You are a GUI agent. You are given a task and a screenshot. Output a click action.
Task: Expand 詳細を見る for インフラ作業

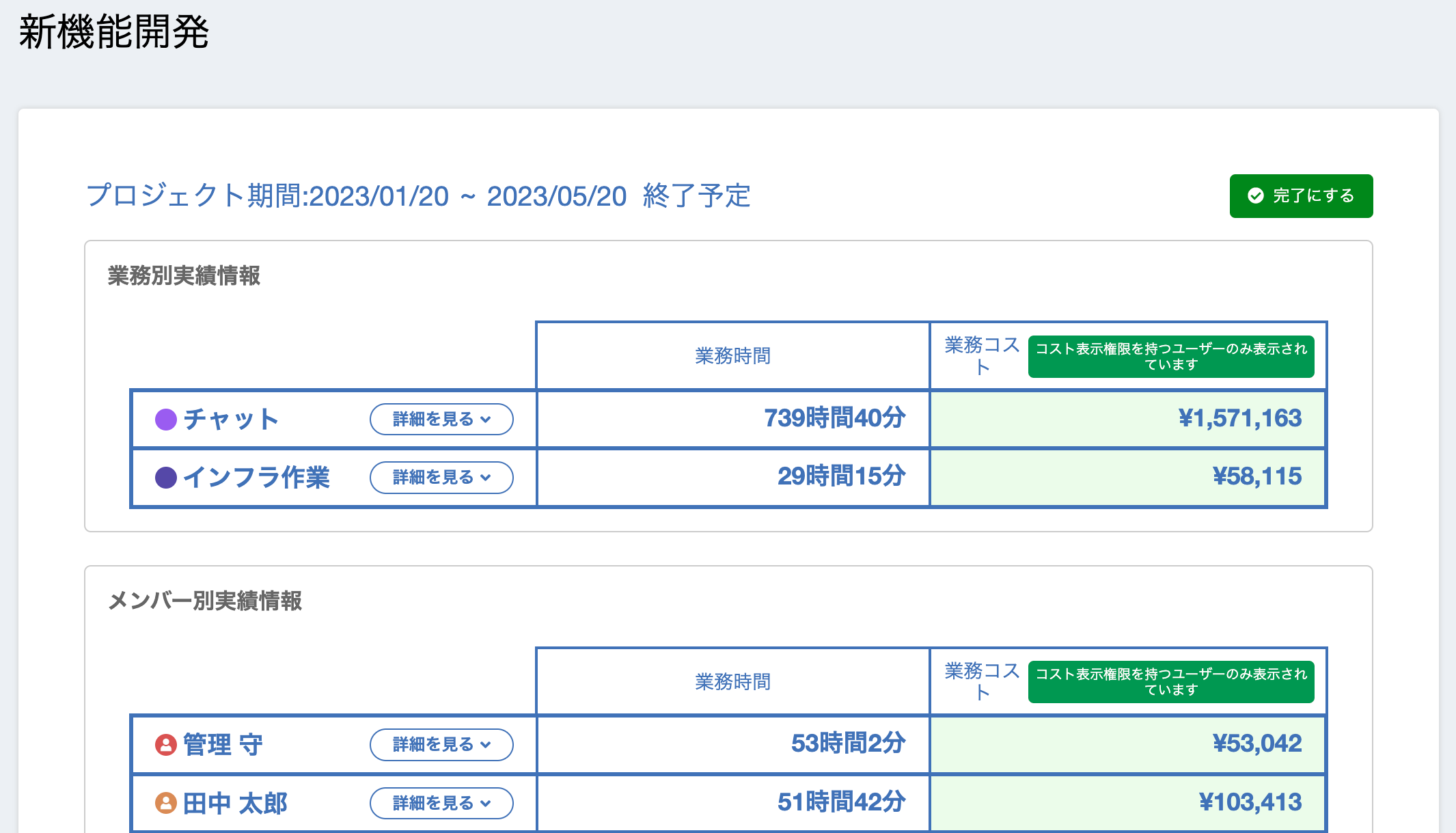tap(441, 477)
